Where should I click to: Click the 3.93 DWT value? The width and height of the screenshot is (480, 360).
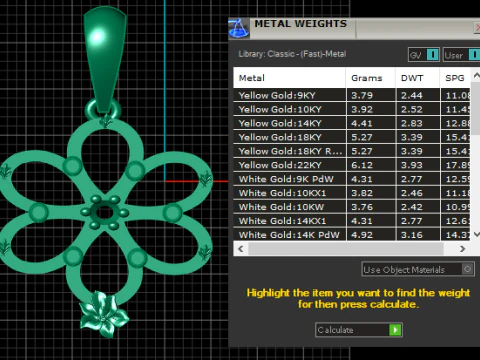point(412,165)
